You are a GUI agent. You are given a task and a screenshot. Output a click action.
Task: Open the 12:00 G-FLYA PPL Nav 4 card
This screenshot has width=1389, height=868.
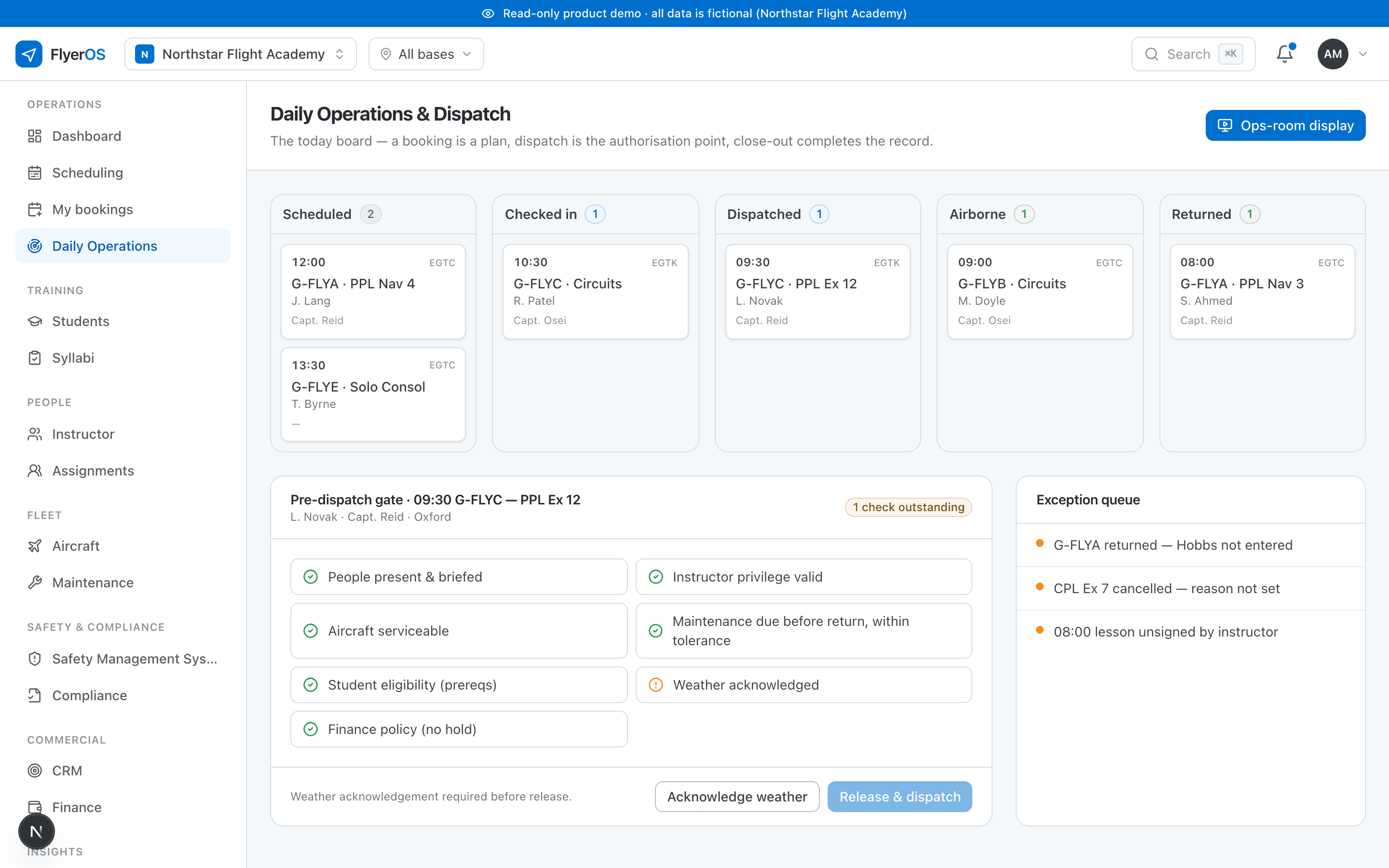[x=373, y=292]
